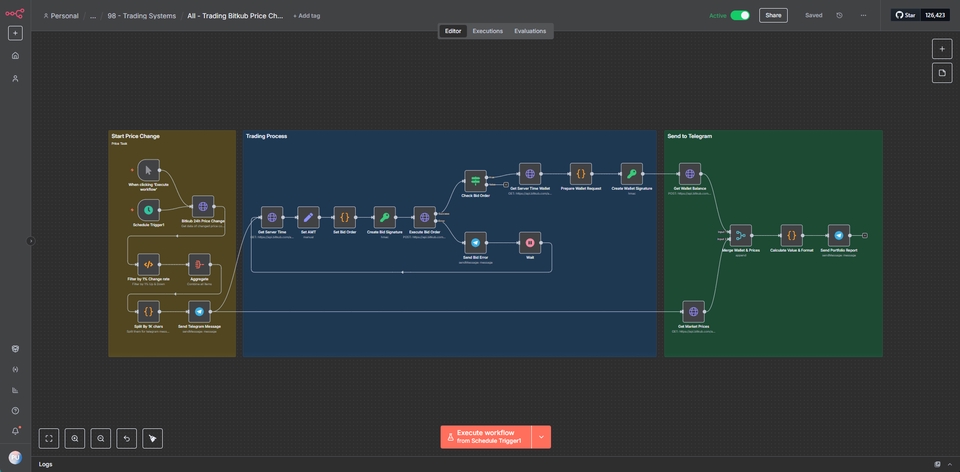Image resolution: width=960 pixels, height=472 pixels.
Task: Click the zoom in magnifier button
Action: (75, 438)
